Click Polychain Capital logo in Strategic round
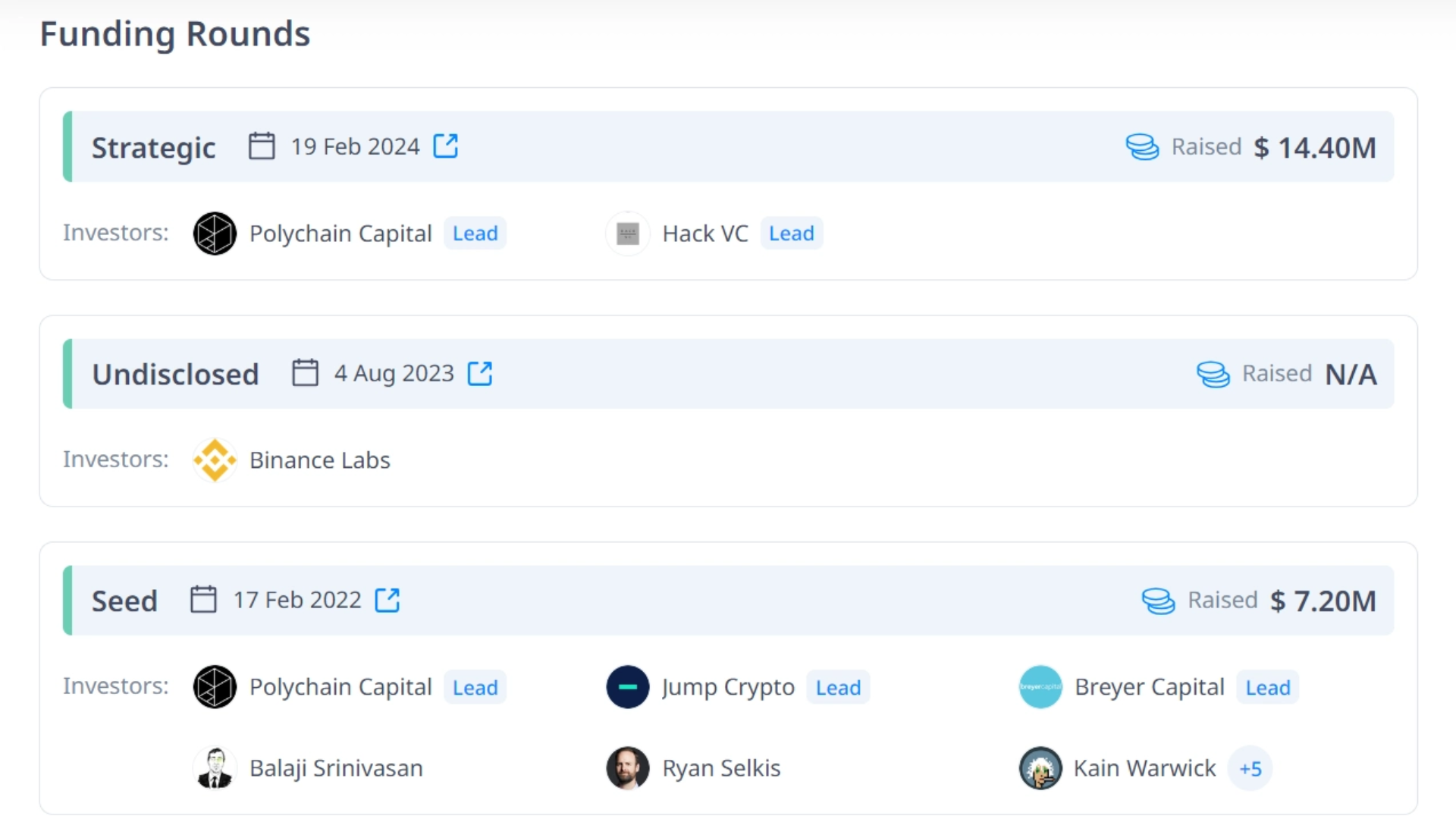 tap(215, 234)
